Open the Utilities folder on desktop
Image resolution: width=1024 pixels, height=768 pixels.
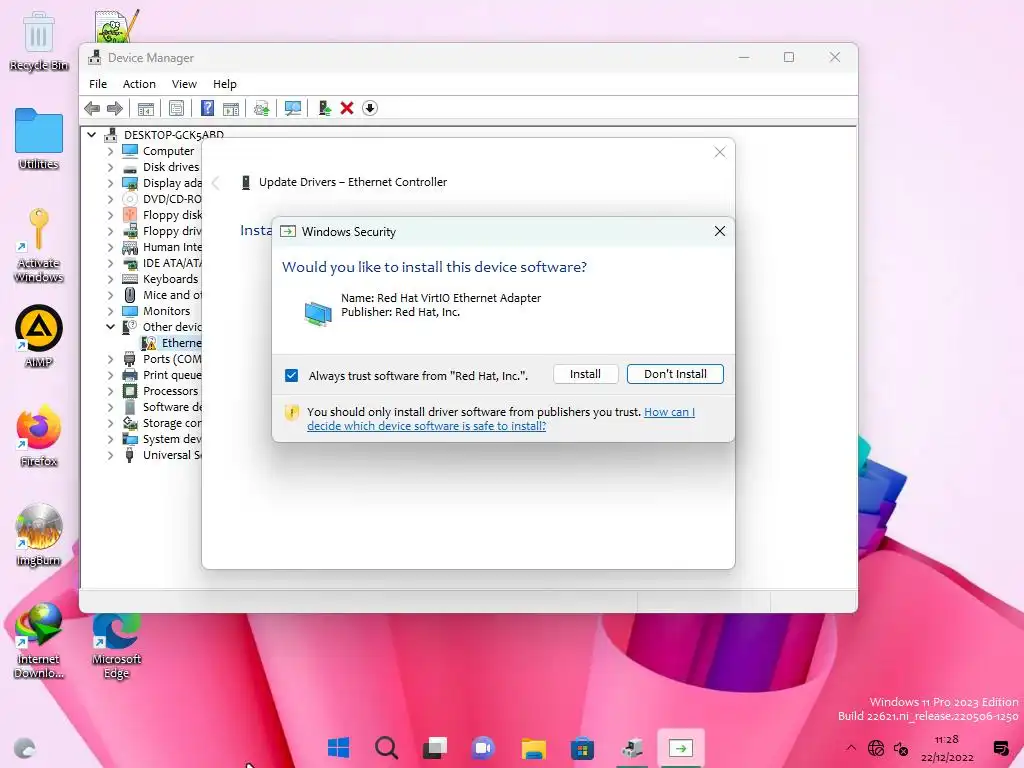[39, 138]
